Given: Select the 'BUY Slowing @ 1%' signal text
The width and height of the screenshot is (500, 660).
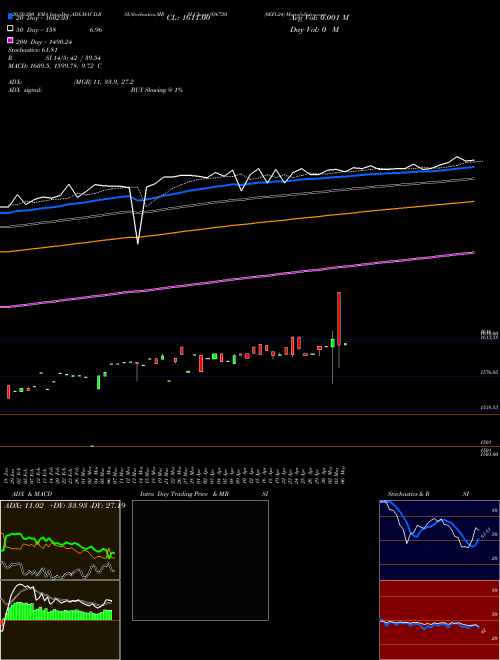Looking at the screenshot, I should (157, 90).
